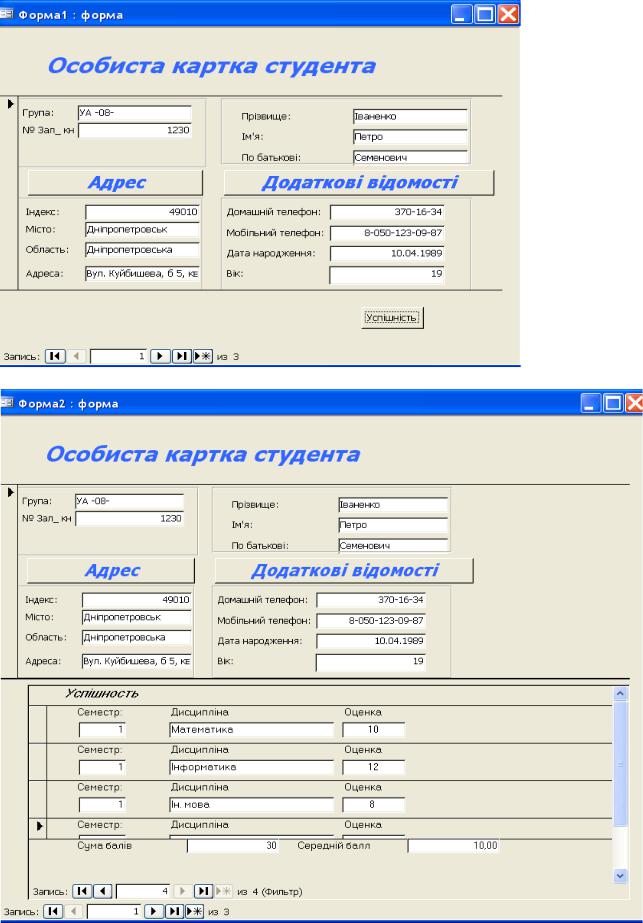This screenshot has width=643, height=923.
Task: Click Дата народження field in Форма2
Action: [371, 641]
